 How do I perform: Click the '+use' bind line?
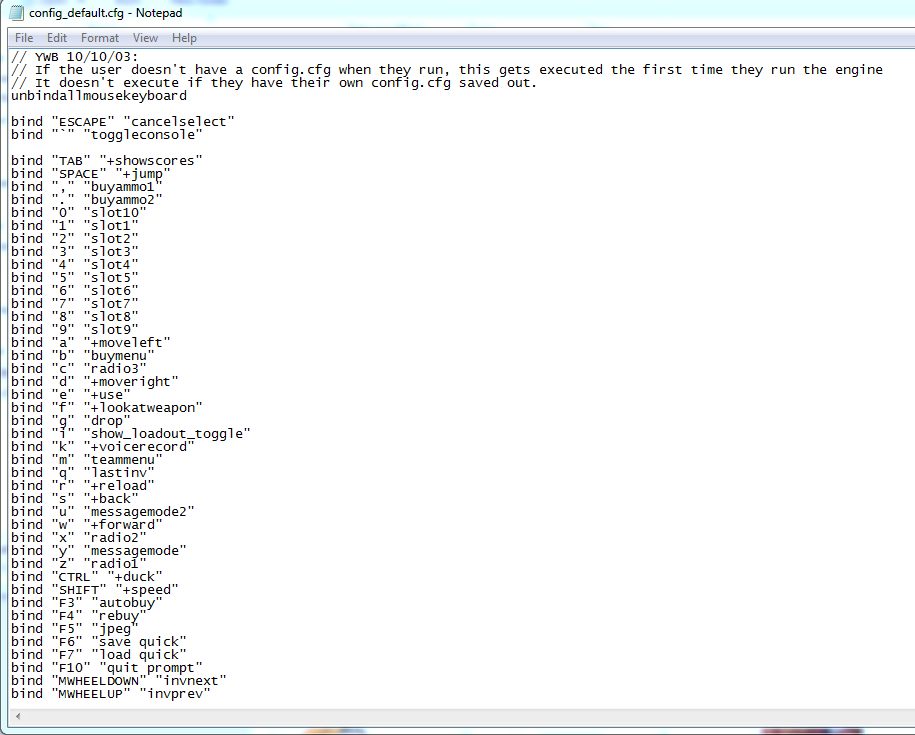pos(71,395)
